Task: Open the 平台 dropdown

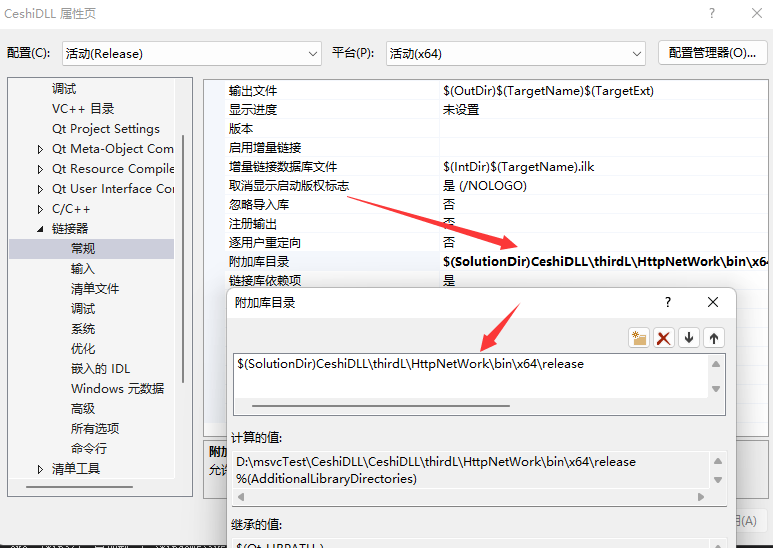Action: pyautogui.click(x=516, y=53)
